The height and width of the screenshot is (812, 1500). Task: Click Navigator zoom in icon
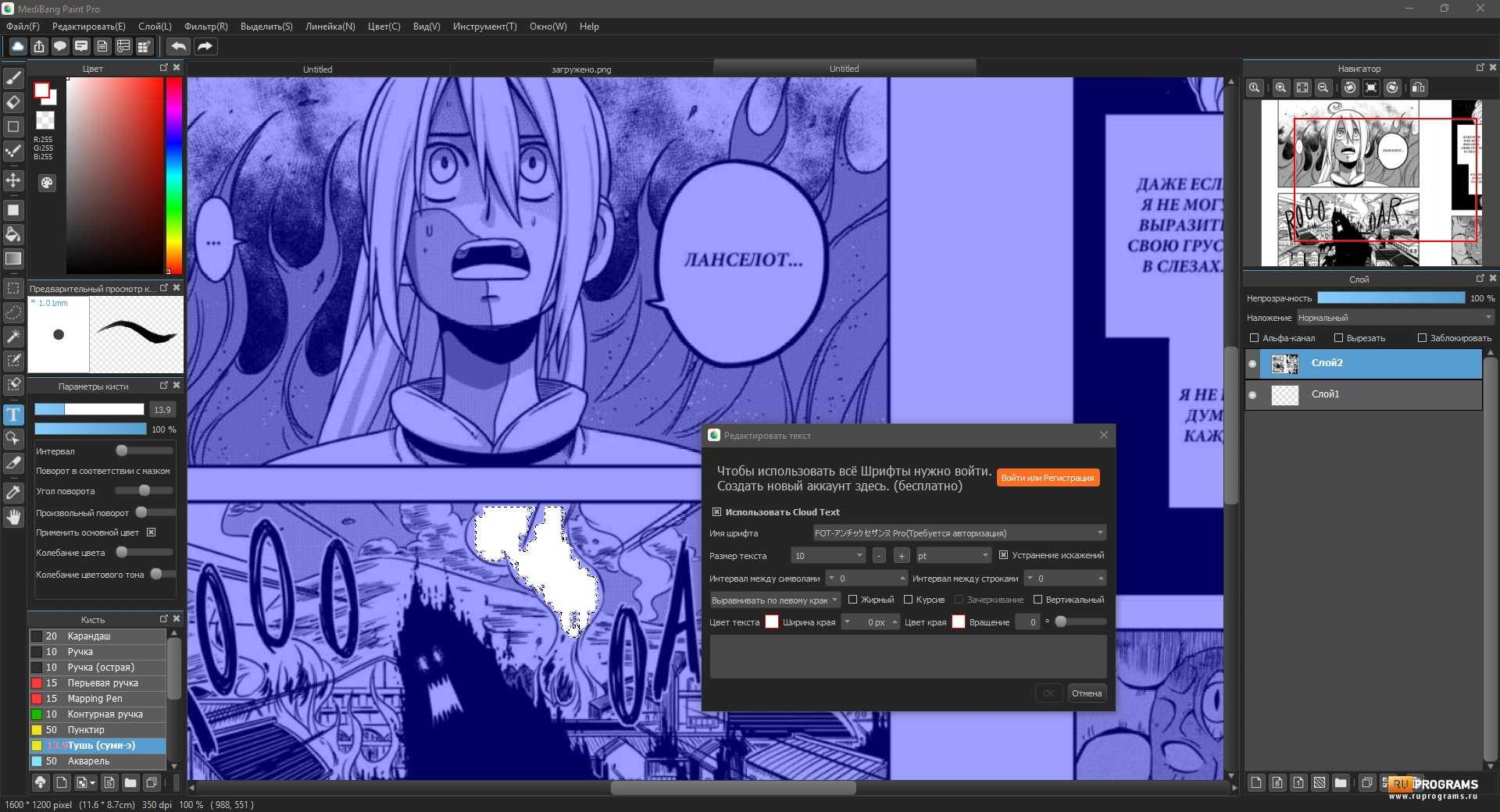point(1280,87)
